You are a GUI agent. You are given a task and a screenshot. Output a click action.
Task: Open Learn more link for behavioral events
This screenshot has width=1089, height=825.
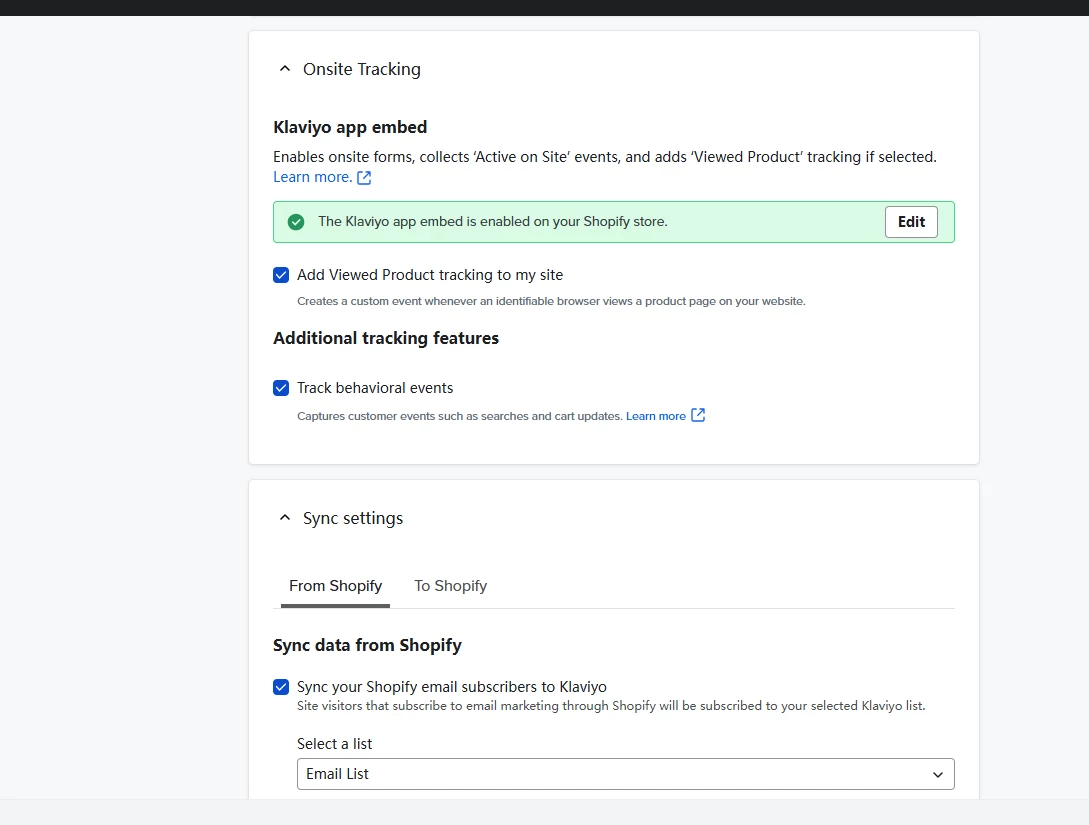(656, 416)
